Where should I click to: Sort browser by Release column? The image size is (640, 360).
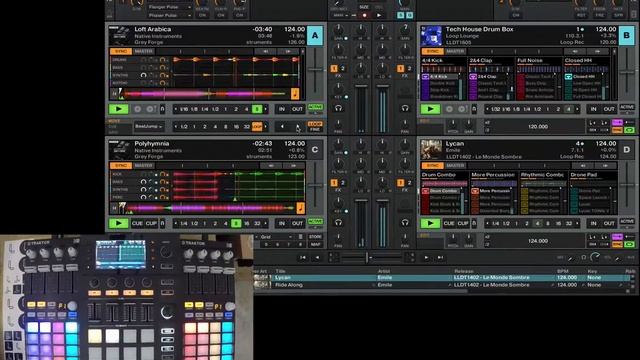point(464,271)
